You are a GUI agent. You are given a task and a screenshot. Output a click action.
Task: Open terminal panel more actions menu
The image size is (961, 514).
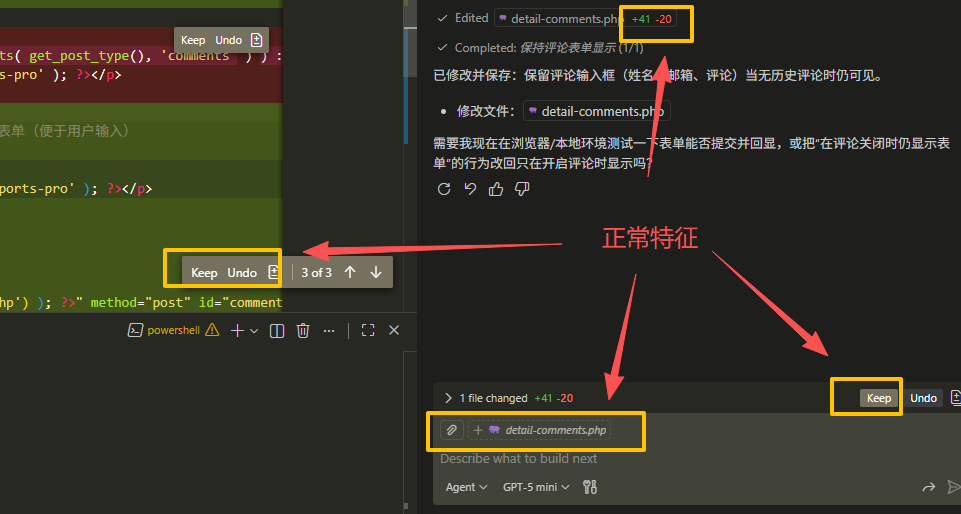coord(329,331)
